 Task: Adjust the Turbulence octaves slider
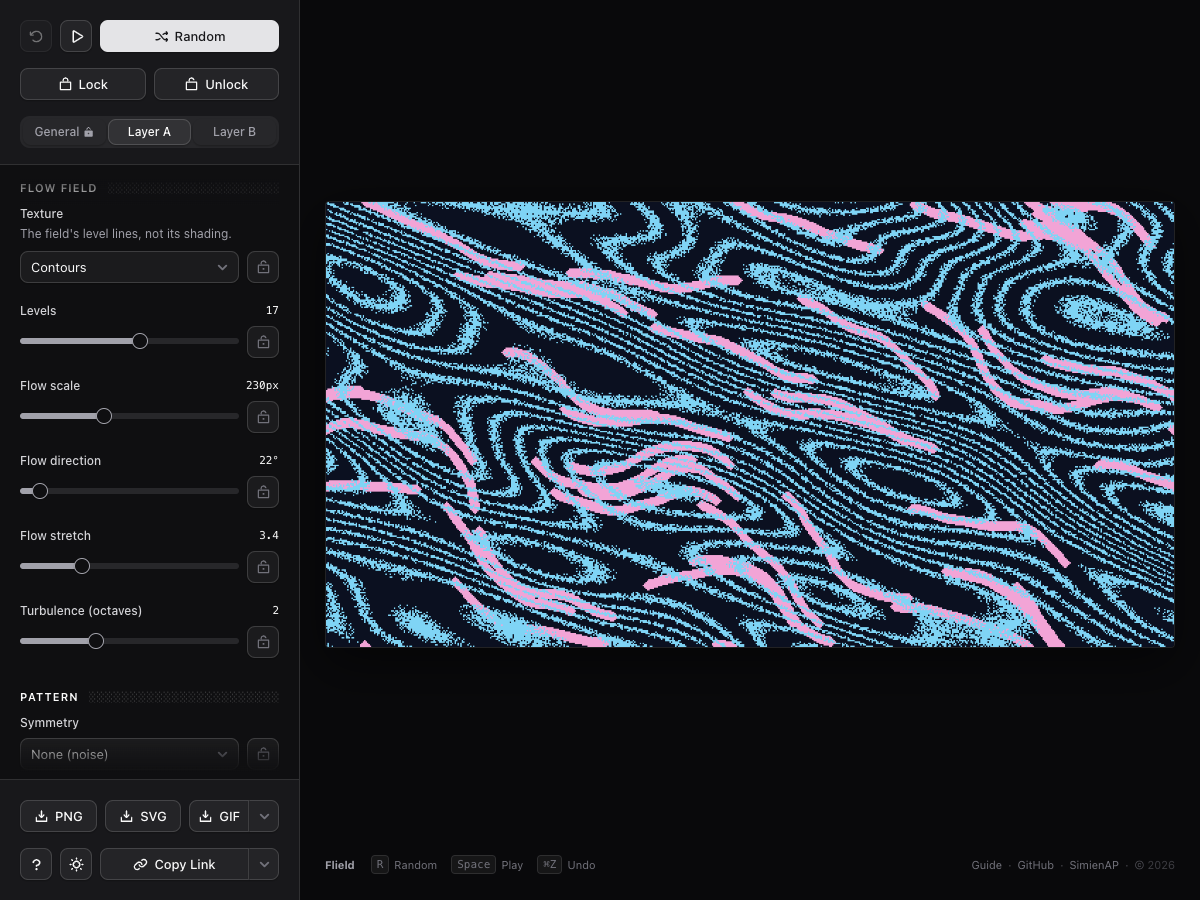129,641
